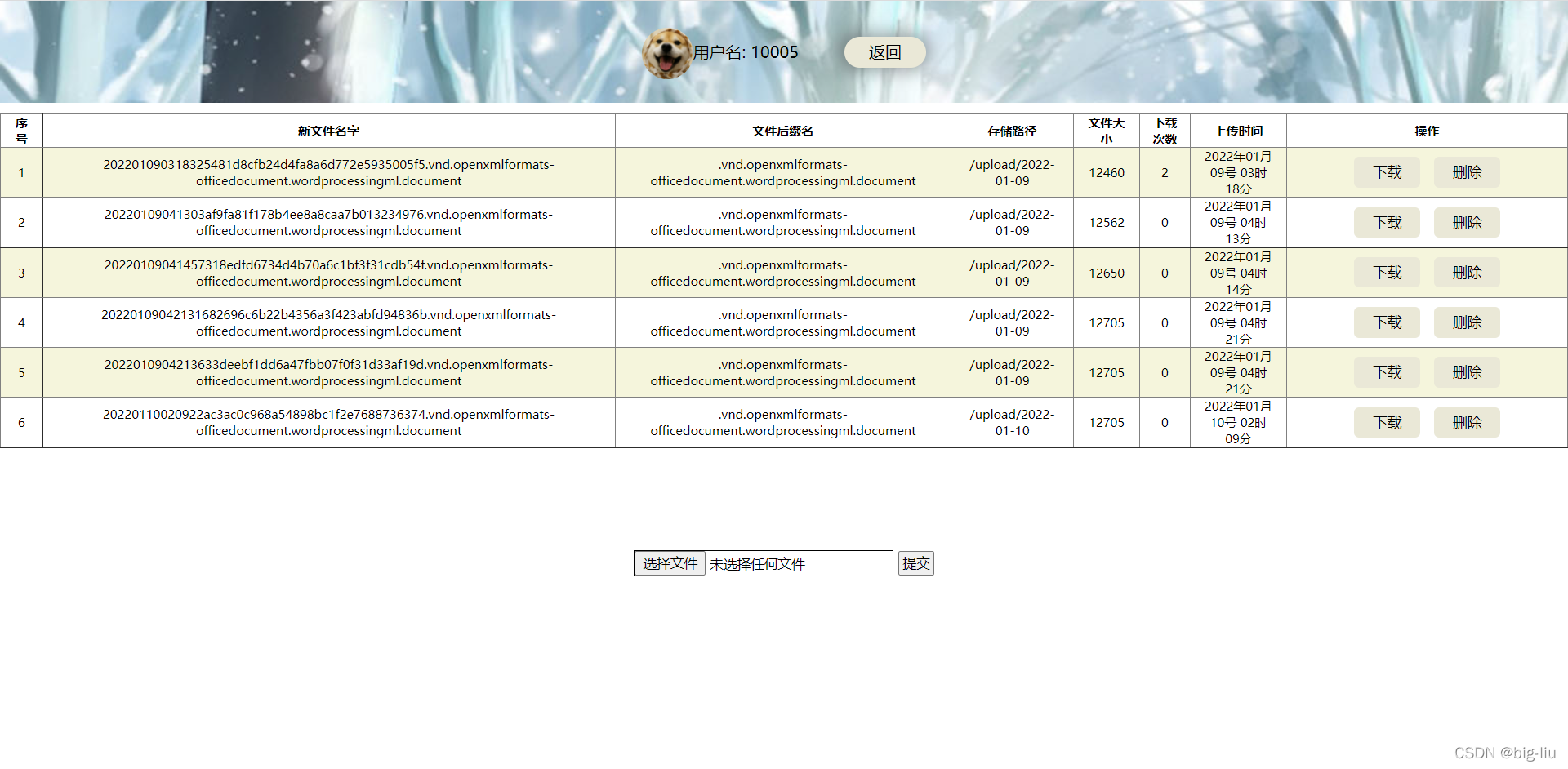Click the 操作 column header
Viewport: 1568px width, 769px height.
point(1427,131)
